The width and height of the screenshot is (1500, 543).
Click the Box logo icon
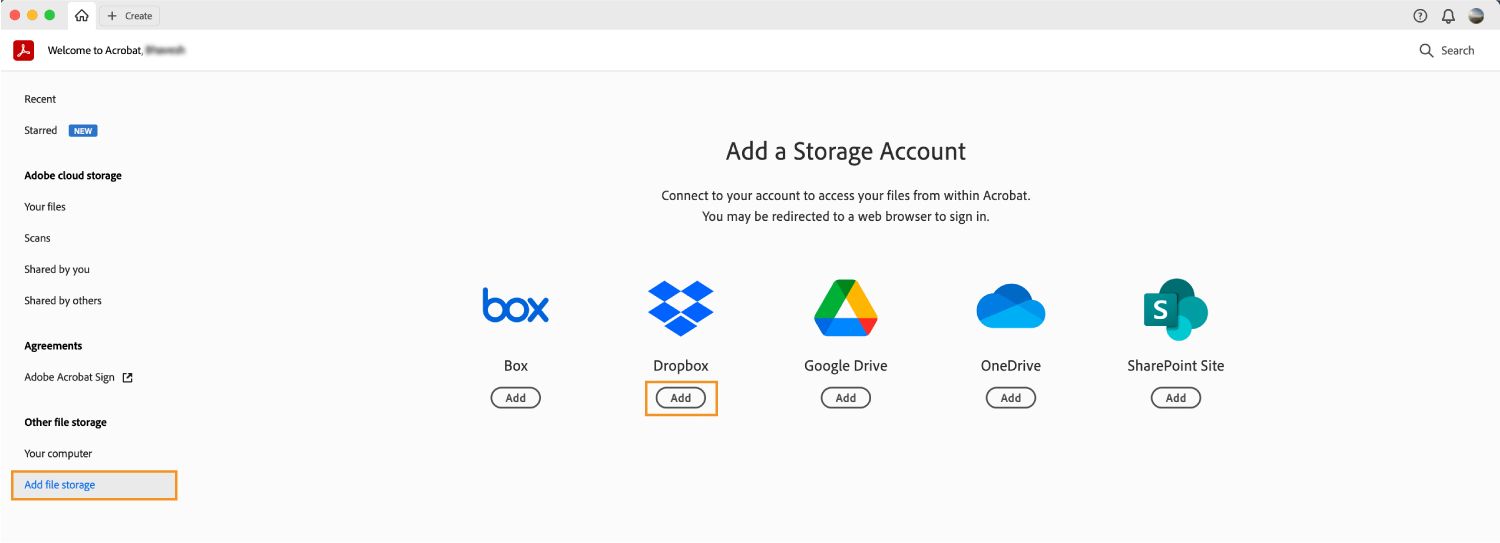[x=515, y=306]
